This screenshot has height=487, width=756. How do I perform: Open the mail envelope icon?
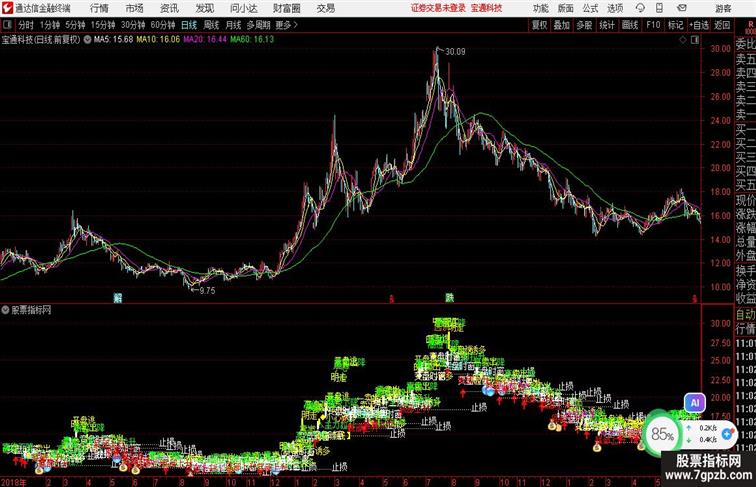(x=682, y=8)
